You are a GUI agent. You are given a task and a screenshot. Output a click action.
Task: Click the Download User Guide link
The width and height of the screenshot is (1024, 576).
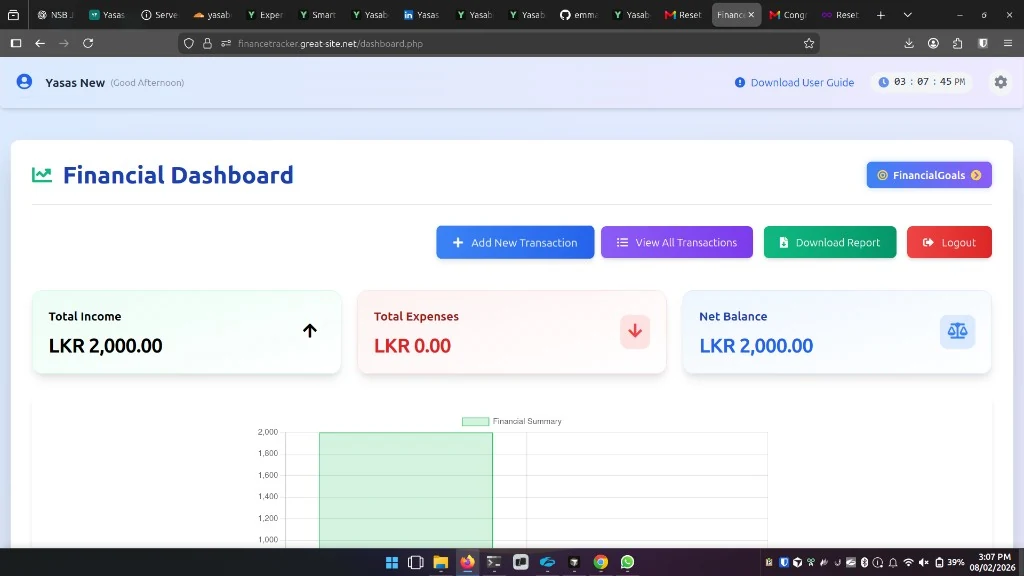tap(794, 82)
